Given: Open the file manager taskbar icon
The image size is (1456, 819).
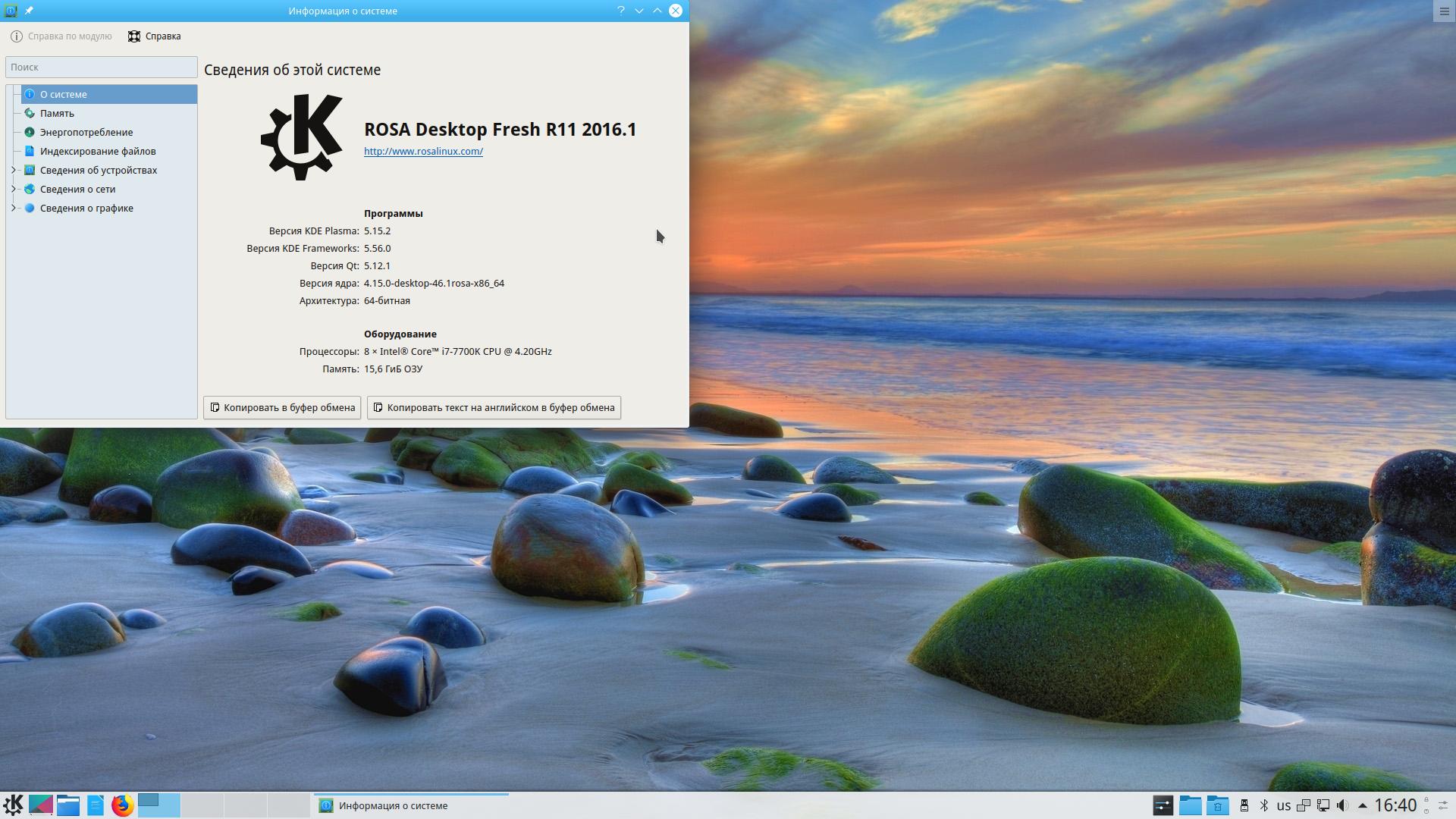Looking at the screenshot, I should (x=68, y=805).
